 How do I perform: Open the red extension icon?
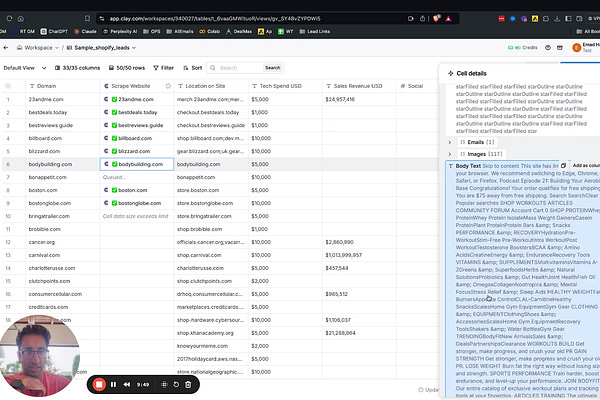501,18
